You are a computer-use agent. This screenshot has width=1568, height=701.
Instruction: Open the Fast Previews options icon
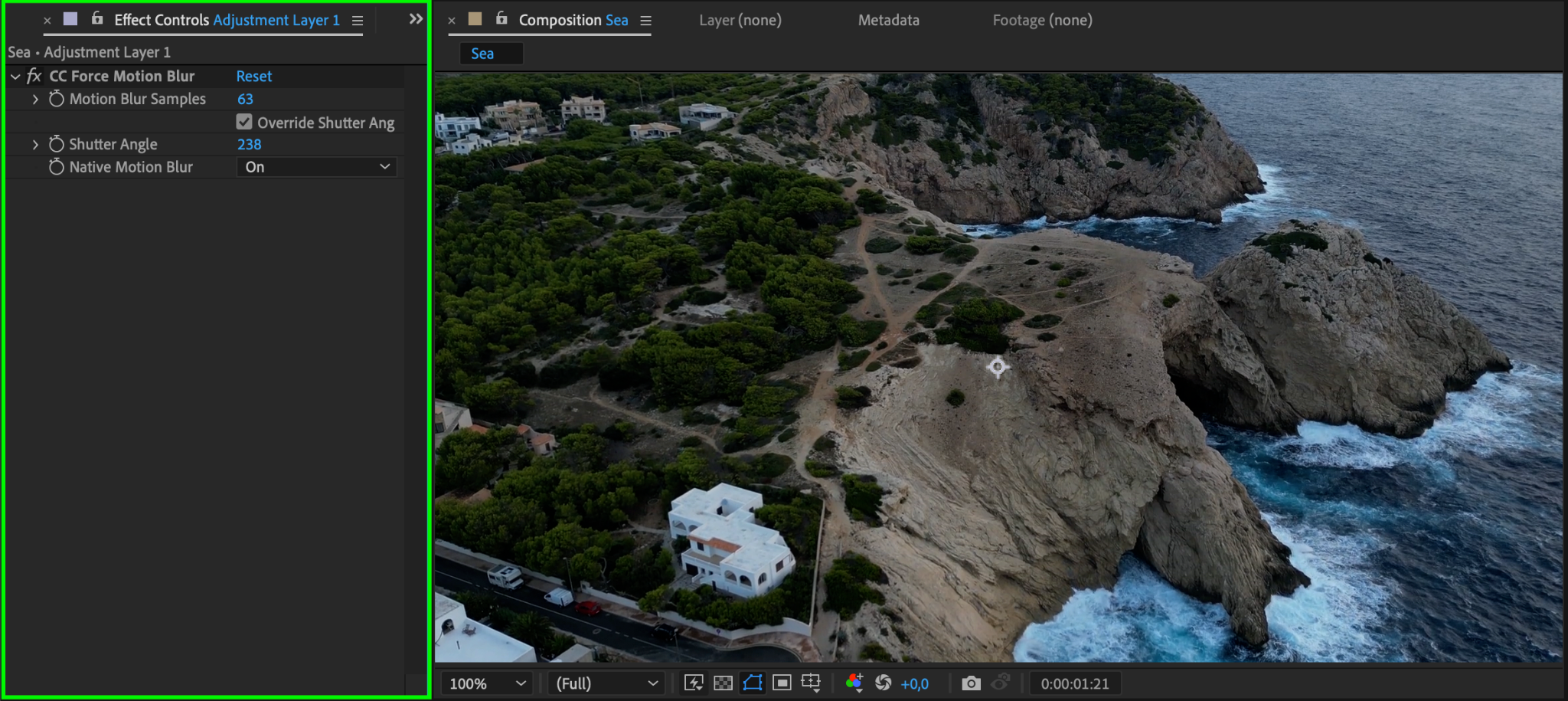point(694,683)
